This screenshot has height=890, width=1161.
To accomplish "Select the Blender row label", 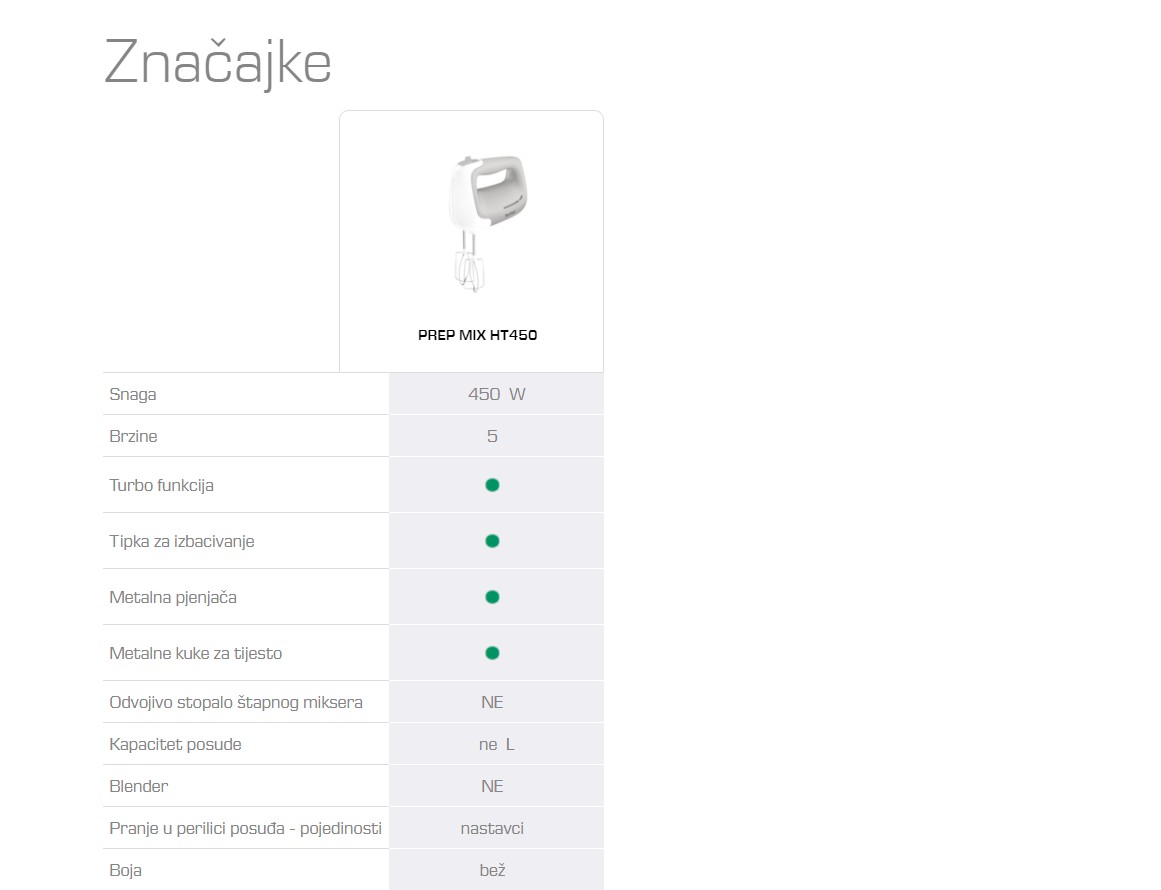I will (138, 786).
